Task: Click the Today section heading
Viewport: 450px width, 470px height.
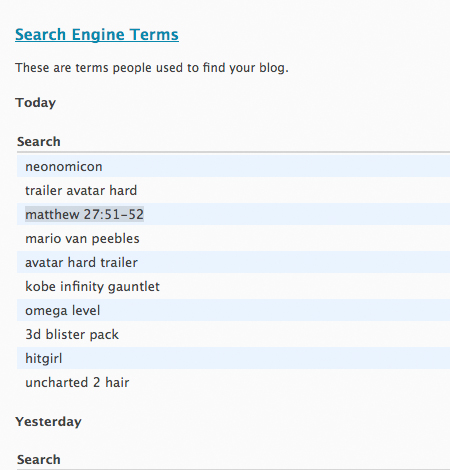Action: click(35, 103)
